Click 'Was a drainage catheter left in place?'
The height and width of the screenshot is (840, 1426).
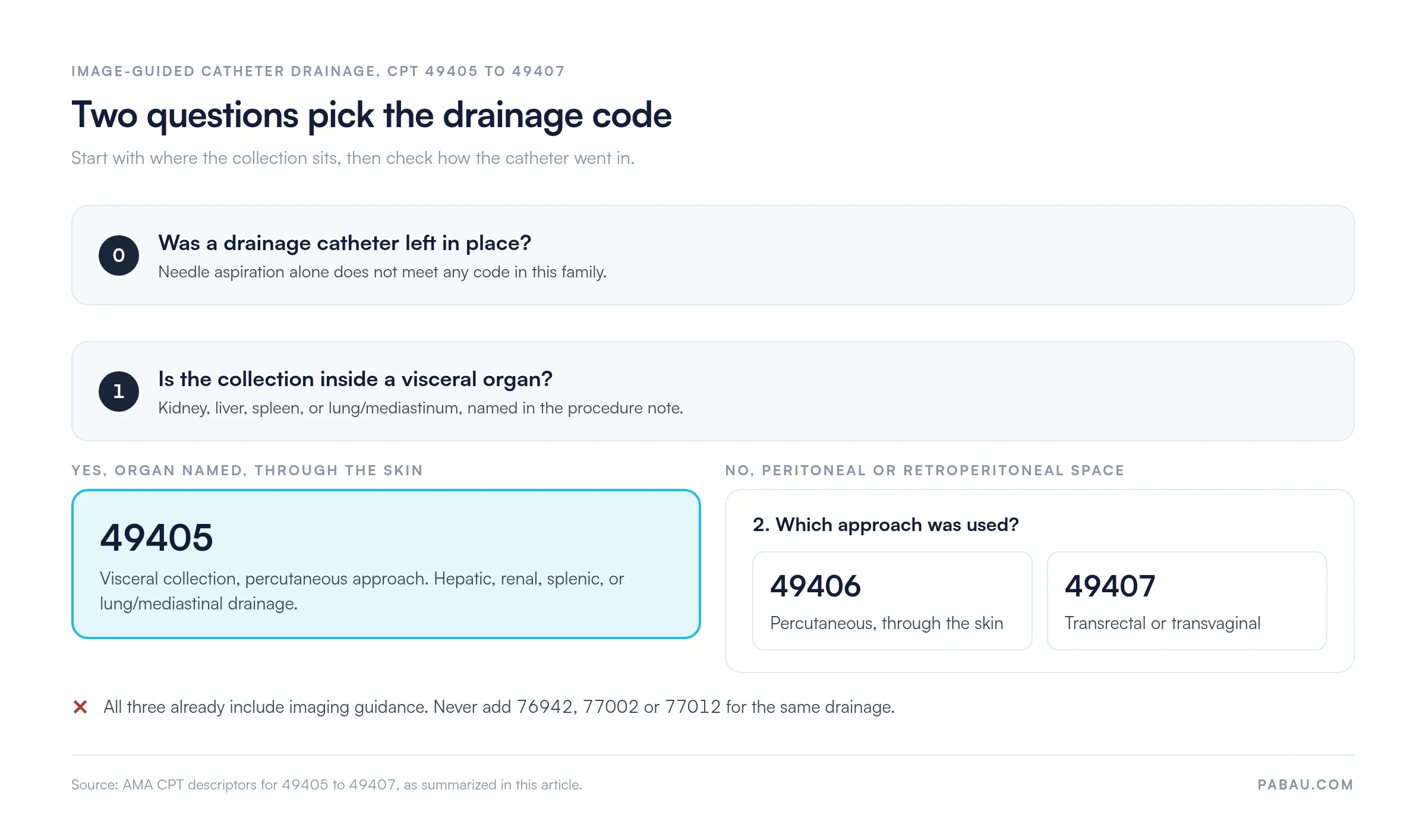click(345, 243)
